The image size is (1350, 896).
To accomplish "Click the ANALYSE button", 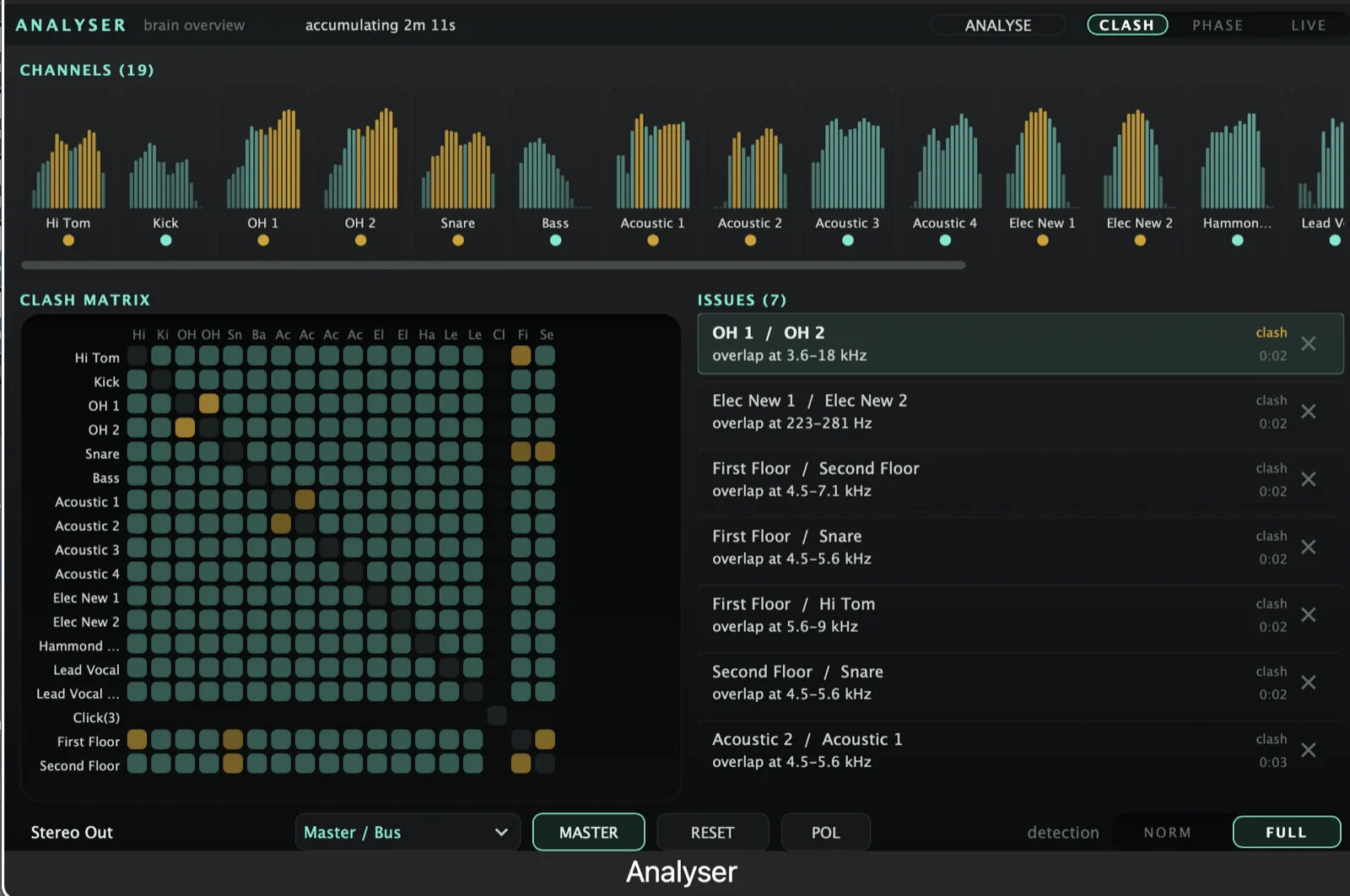I will click(x=998, y=25).
